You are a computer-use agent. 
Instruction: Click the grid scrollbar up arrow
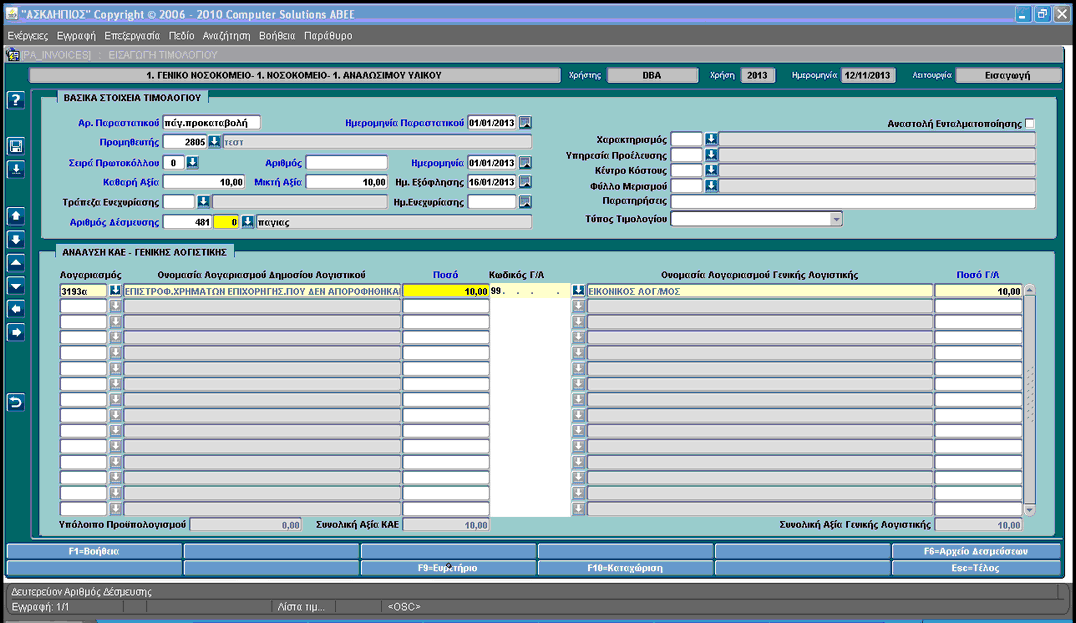coord(1029,290)
